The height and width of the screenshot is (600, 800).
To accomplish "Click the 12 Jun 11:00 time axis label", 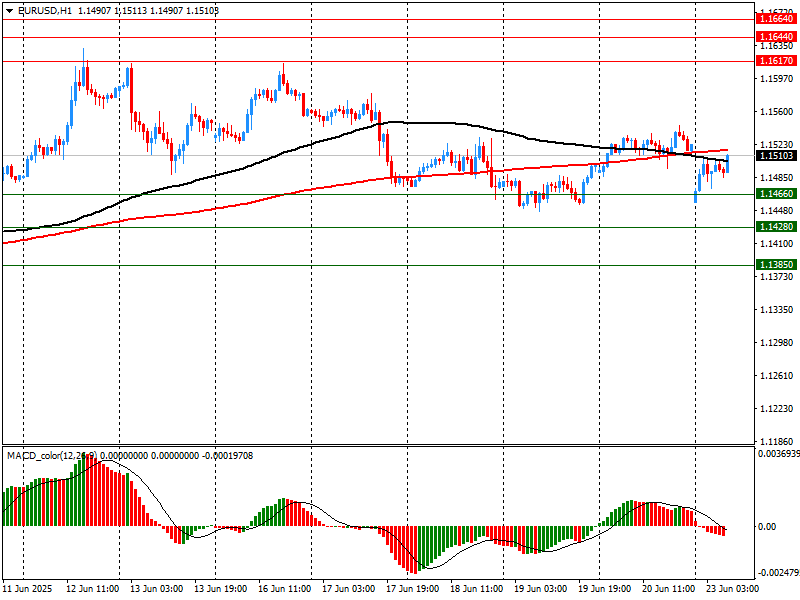I will coord(94,589).
